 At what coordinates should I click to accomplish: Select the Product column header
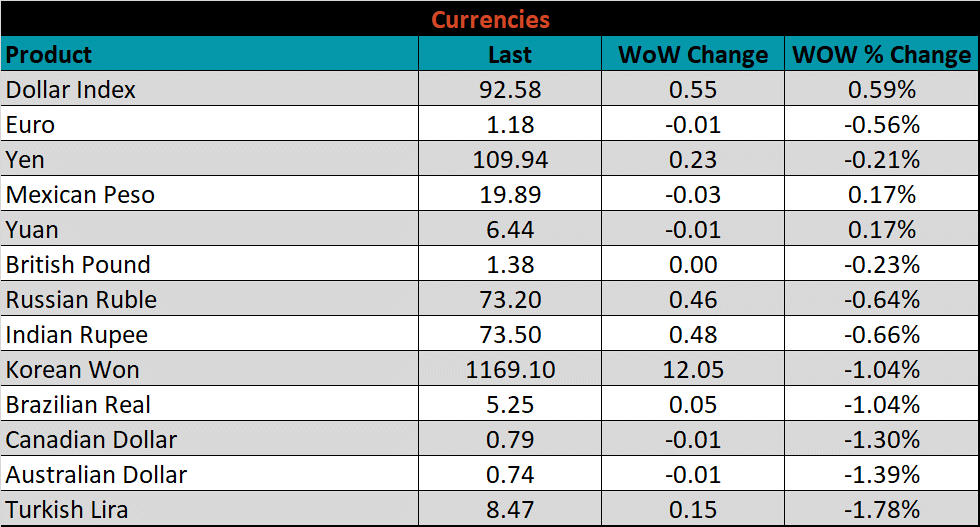click(x=49, y=54)
